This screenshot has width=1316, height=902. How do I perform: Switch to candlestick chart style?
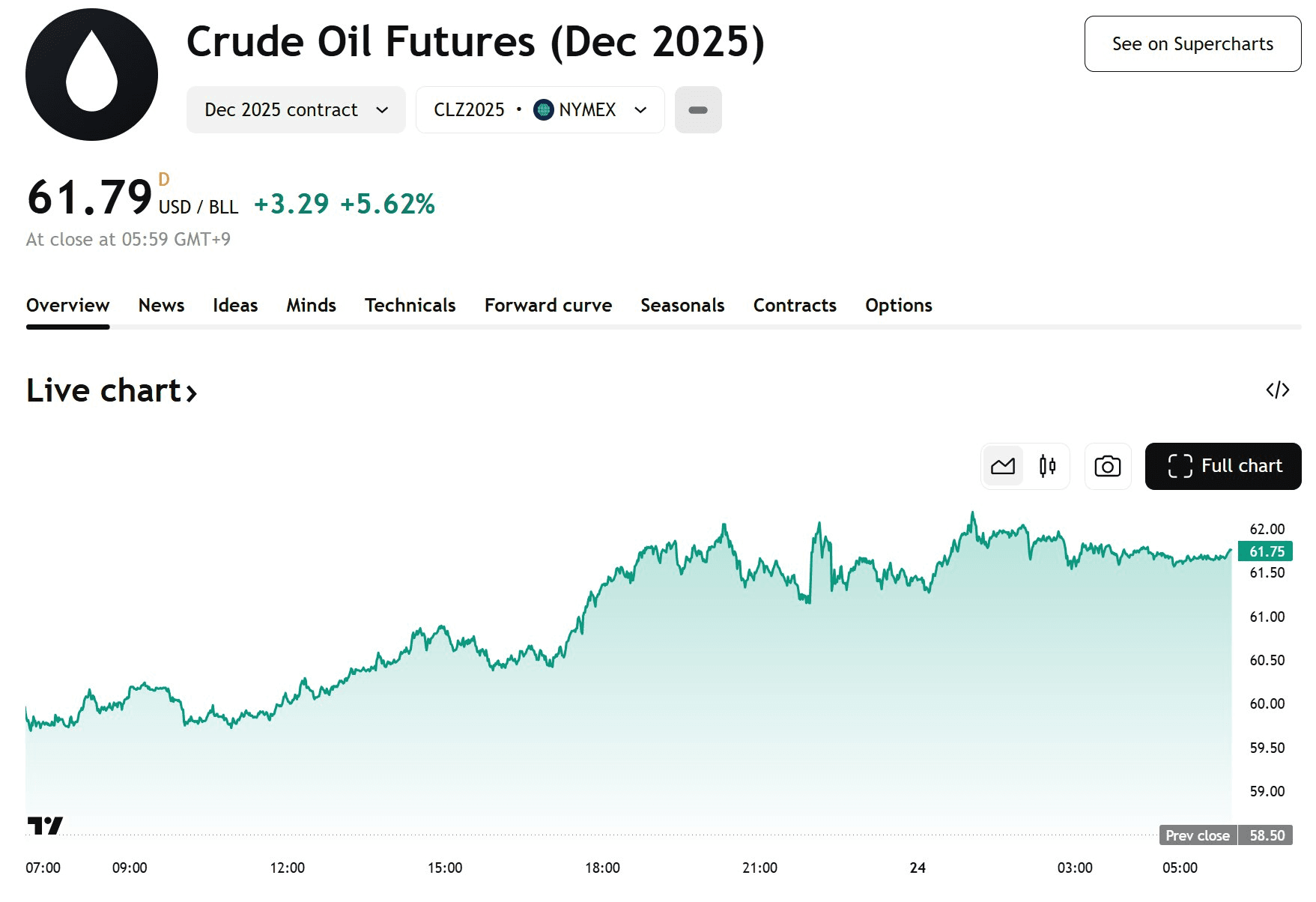coord(1047,466)
